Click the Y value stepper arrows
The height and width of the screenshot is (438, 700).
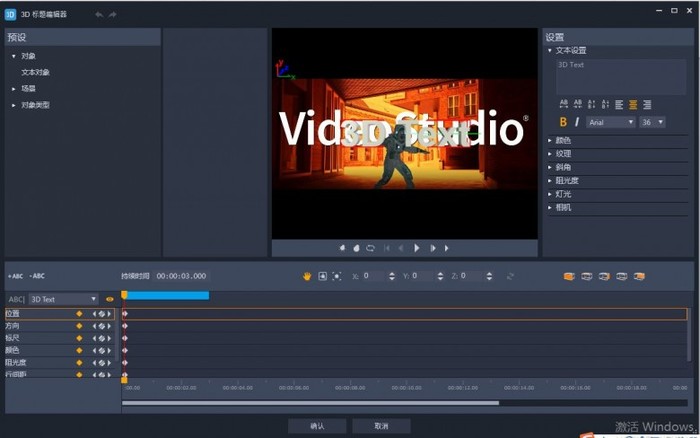click(440, 276)
